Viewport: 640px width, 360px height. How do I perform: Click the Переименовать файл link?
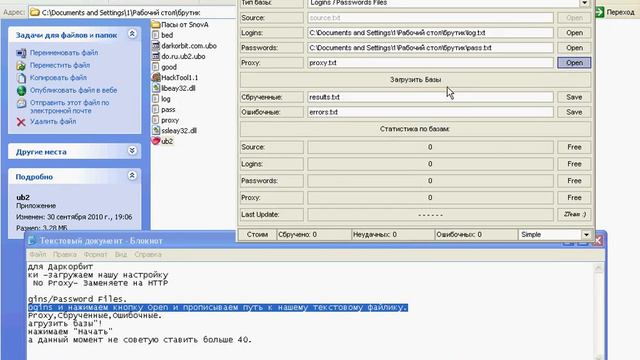pyautogui.click(x=64, y=53)
